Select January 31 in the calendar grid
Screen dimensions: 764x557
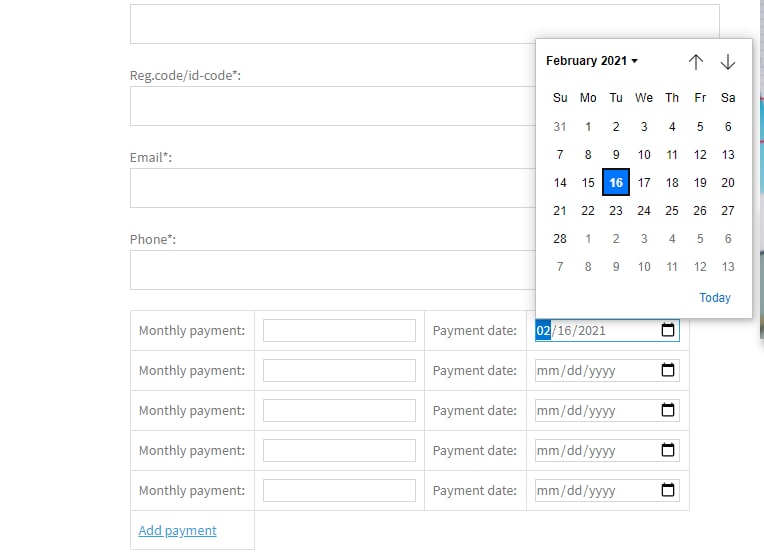click(560, 126)
